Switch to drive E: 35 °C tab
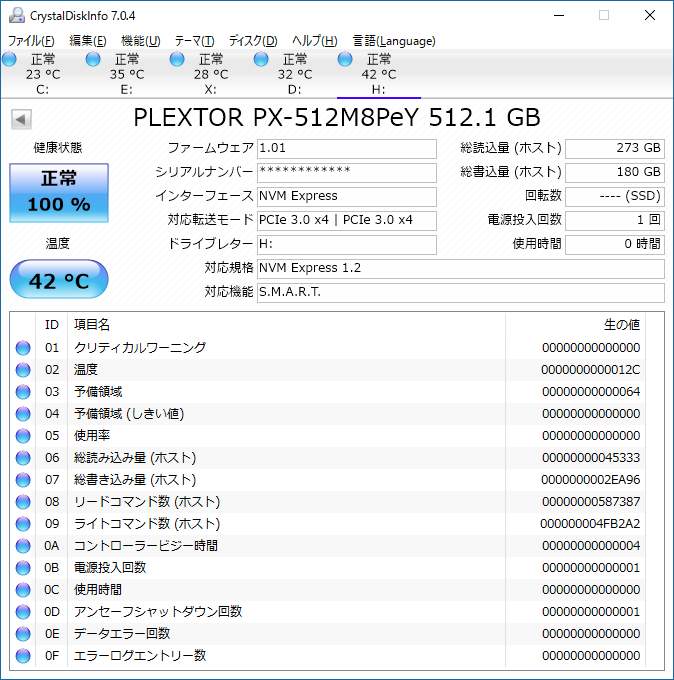 (x=127, y=74)
